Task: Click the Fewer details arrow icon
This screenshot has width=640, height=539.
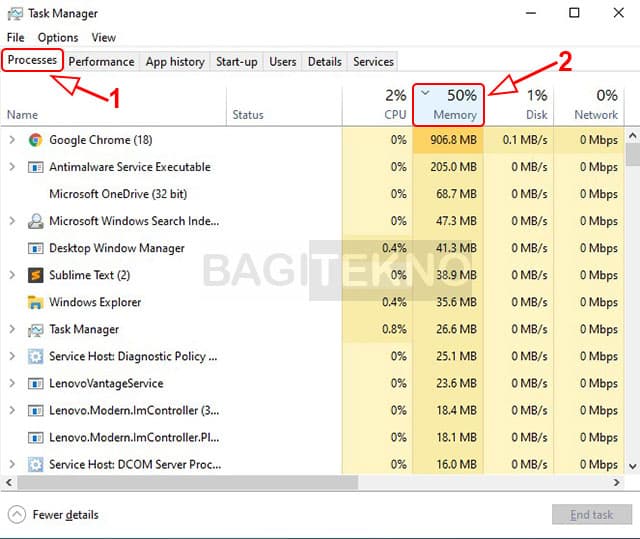Action: 17,515
